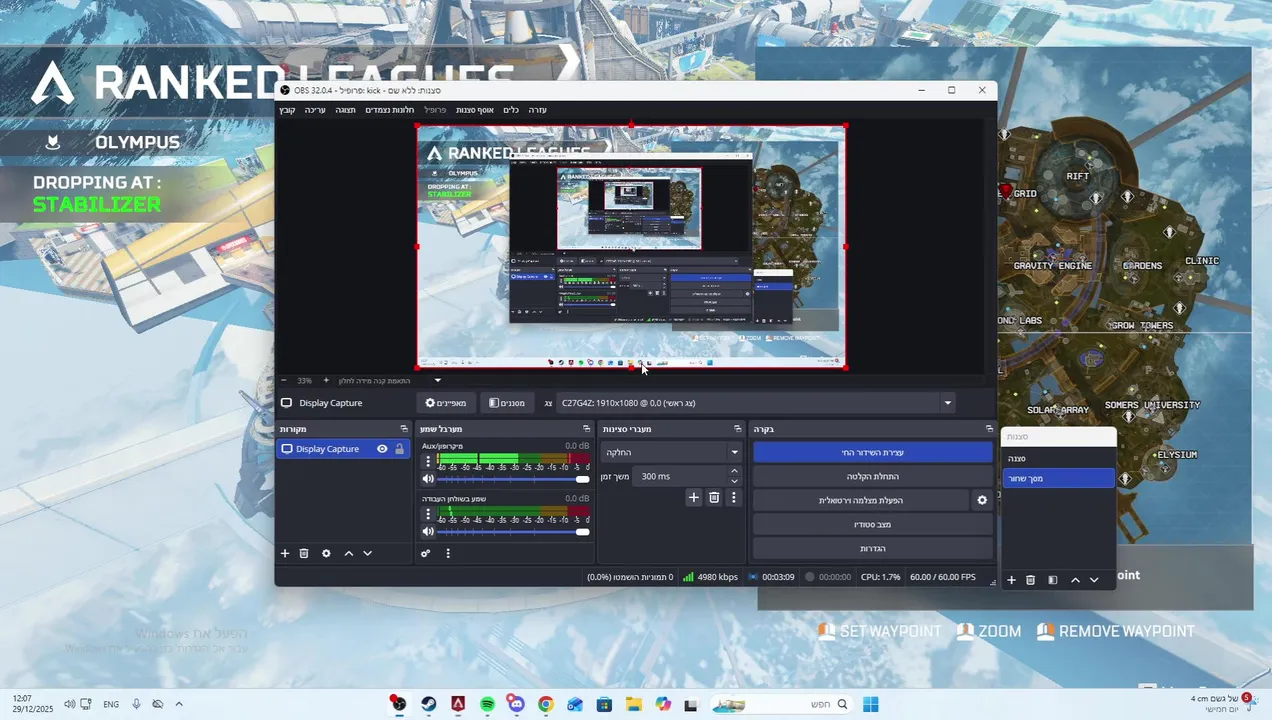
Task: Open transition type dropdown
Action: (x=671, y=452)
